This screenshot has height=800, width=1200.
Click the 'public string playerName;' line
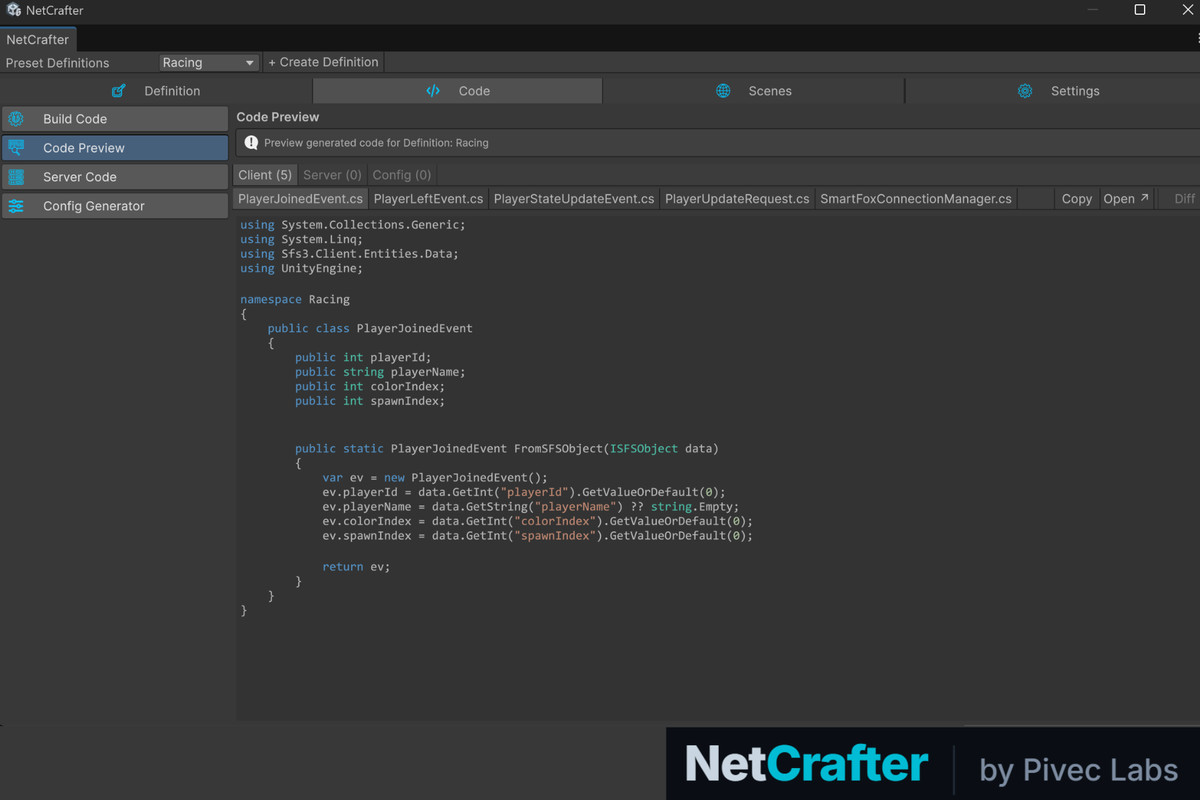[380, 372]
